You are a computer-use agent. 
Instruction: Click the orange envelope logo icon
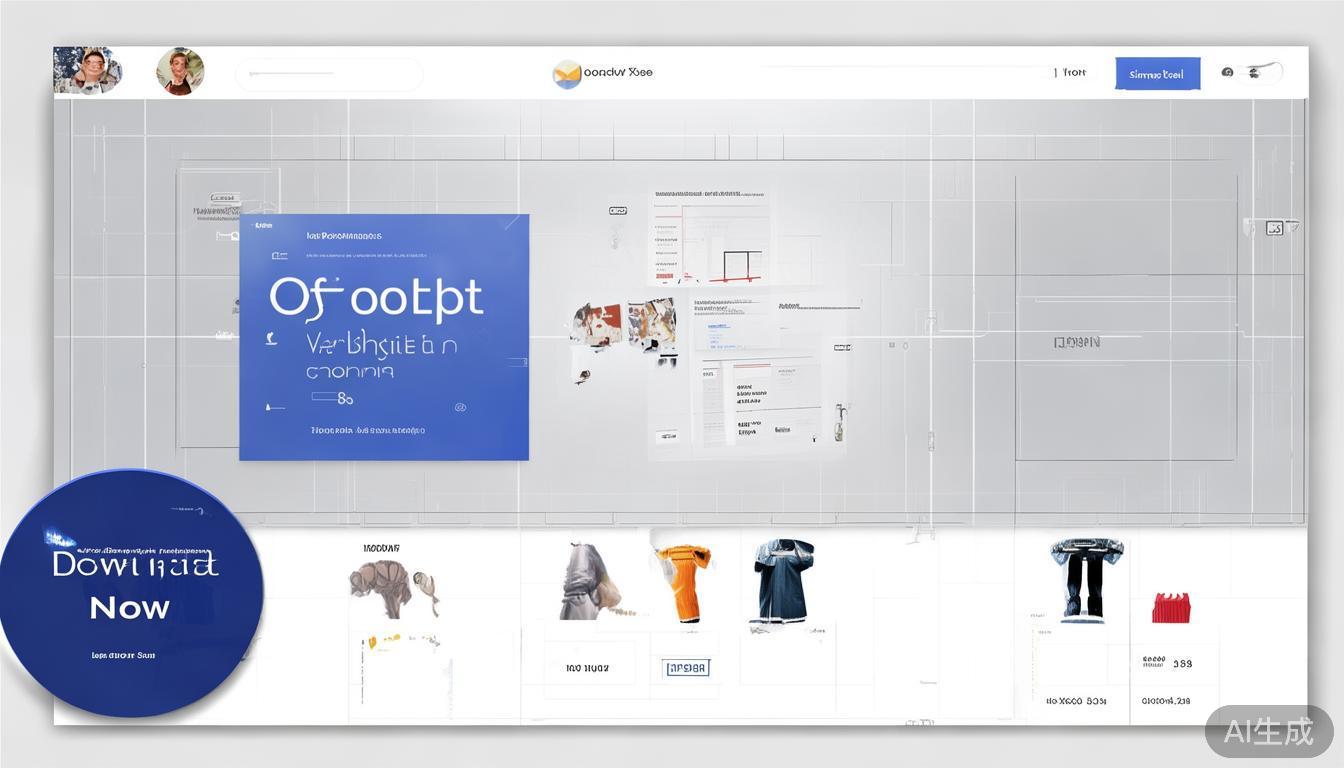567,74
